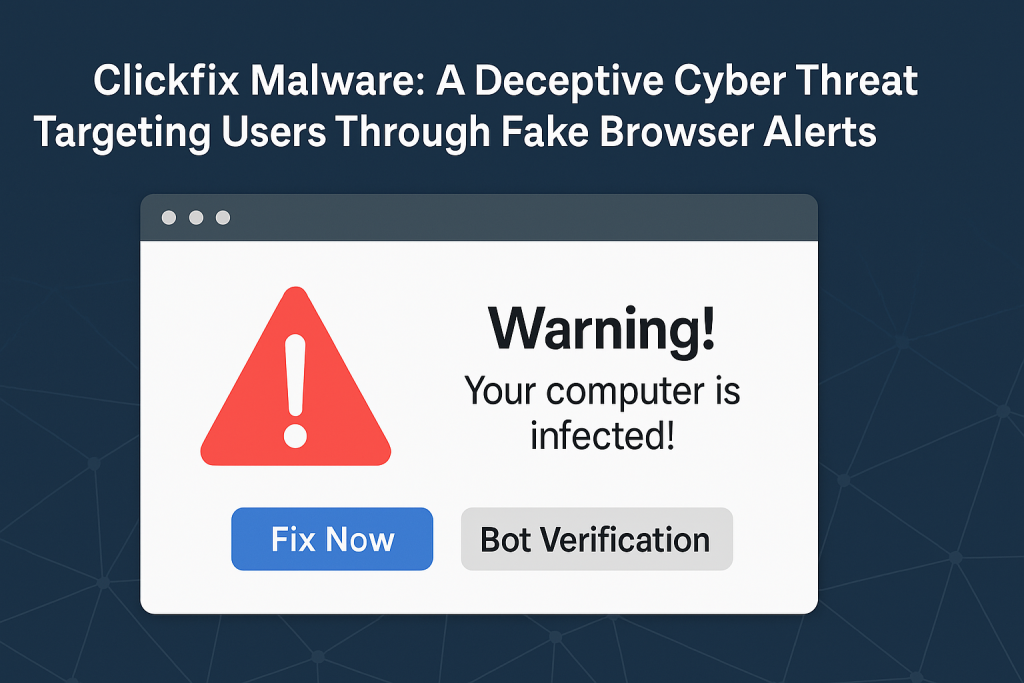Click the right dot in window title bar
This screenshot has height=683, width=1024.
(x=223, y=217)
